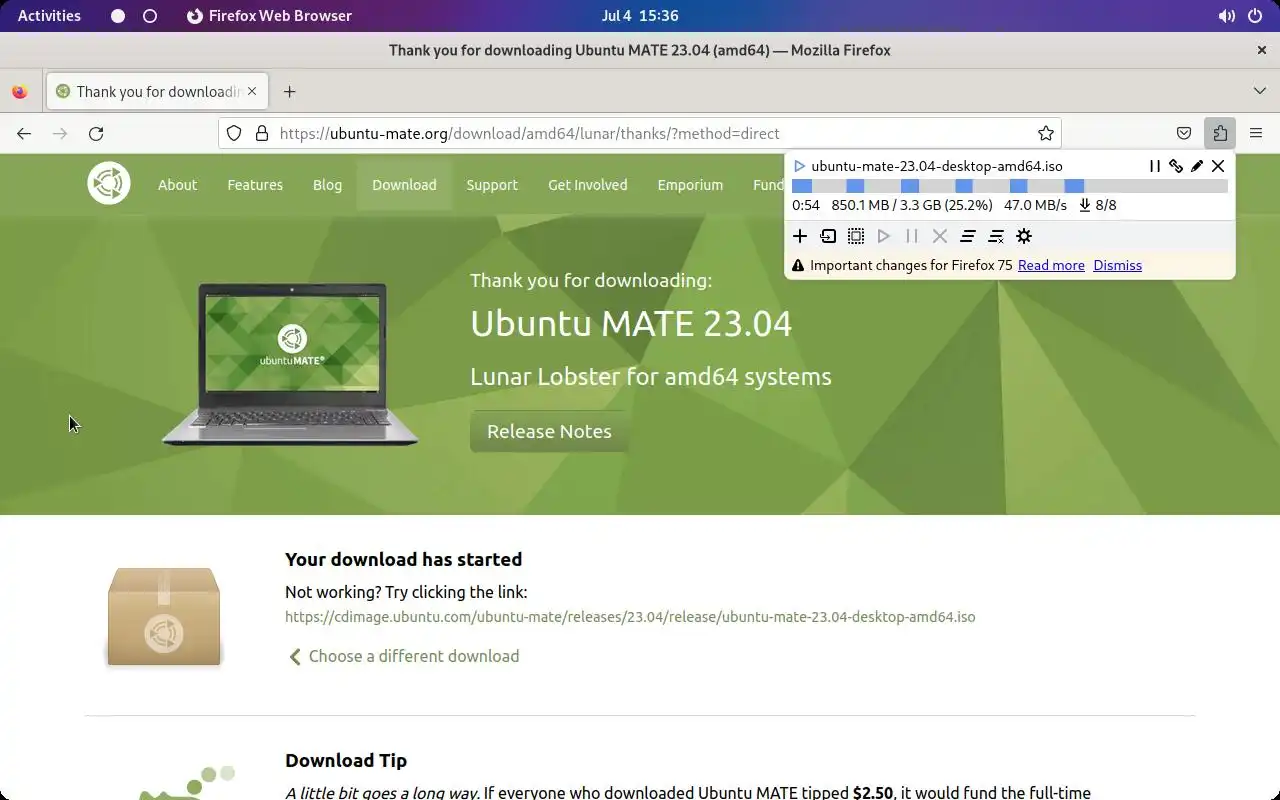
Task: Click the play status icon beside filename
Action: [x=799, y=166]
